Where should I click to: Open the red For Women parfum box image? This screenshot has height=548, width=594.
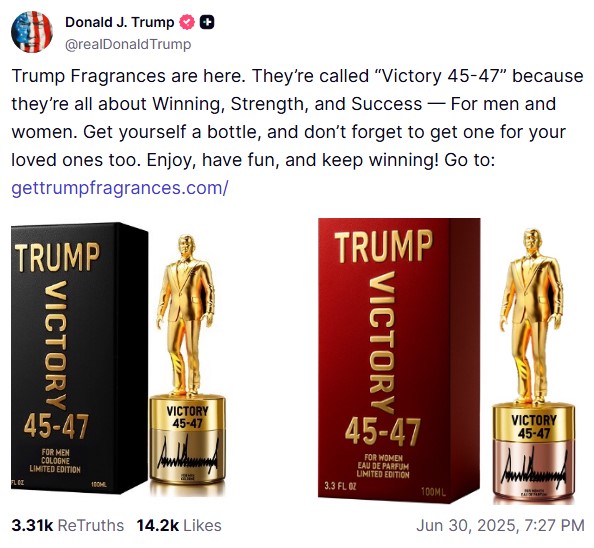(399, 361)
